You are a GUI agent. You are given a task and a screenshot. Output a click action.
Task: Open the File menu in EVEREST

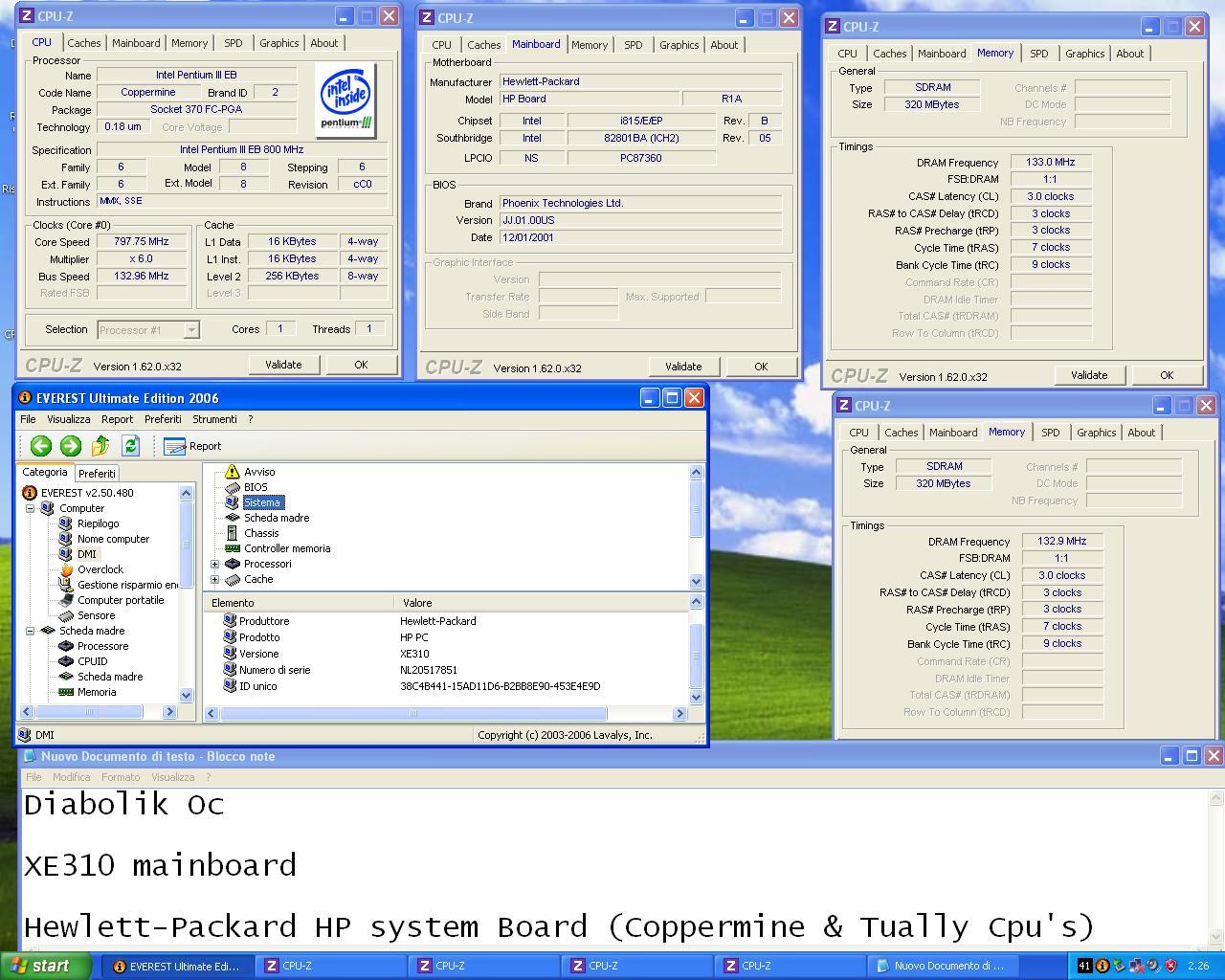pyautogui.click(x=28, y=419)
